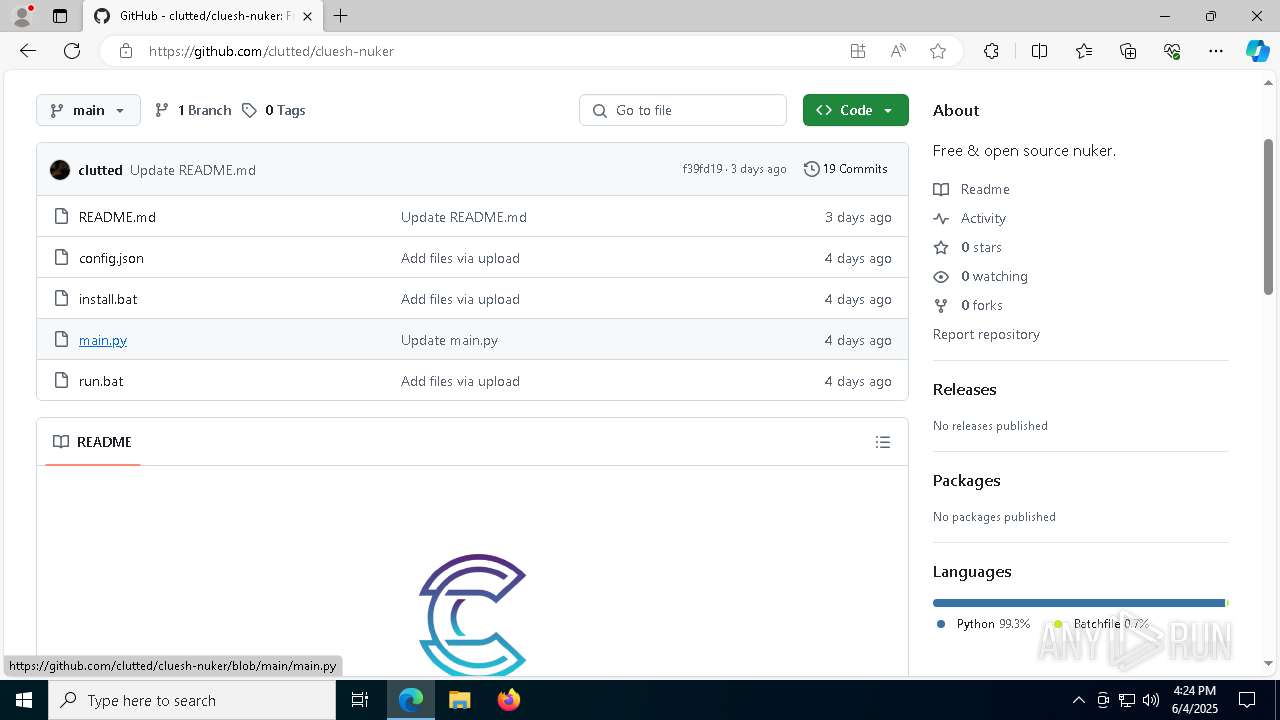Open the Edge profile icon
Image resolution: width=1280 pixels, height=720 pixels.
(22, 16)
